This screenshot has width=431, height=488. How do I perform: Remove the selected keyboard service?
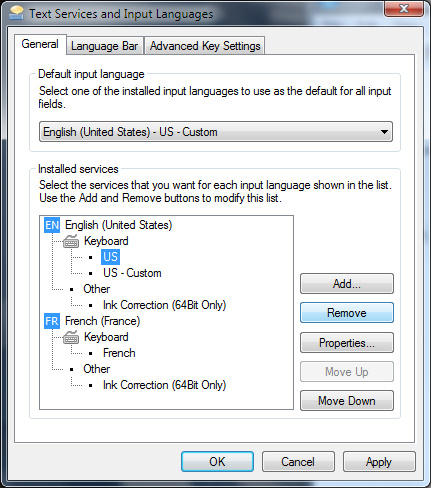click(x=347, y=313)
